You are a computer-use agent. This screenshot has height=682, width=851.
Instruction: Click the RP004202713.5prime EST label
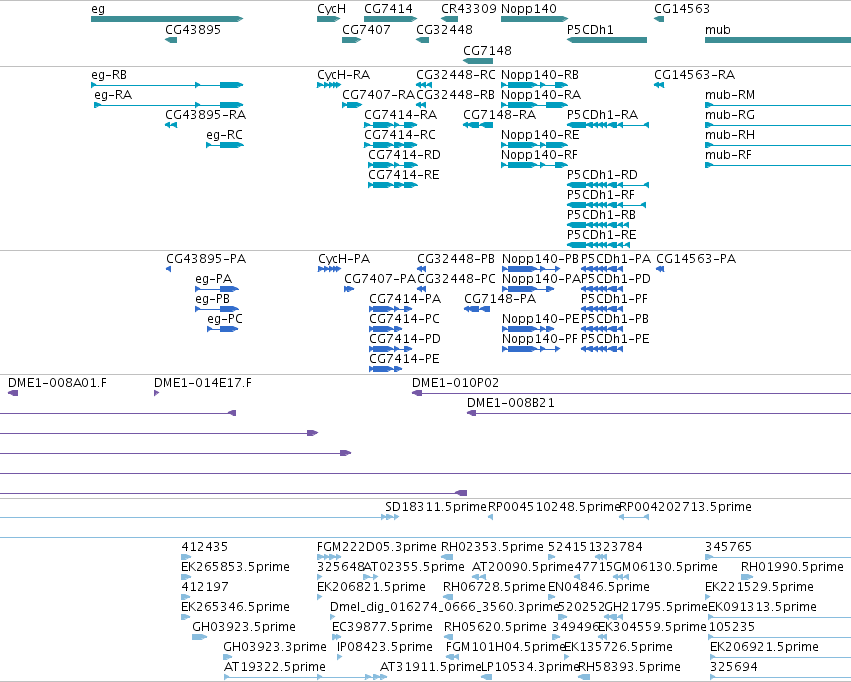(x=685, y=507)
